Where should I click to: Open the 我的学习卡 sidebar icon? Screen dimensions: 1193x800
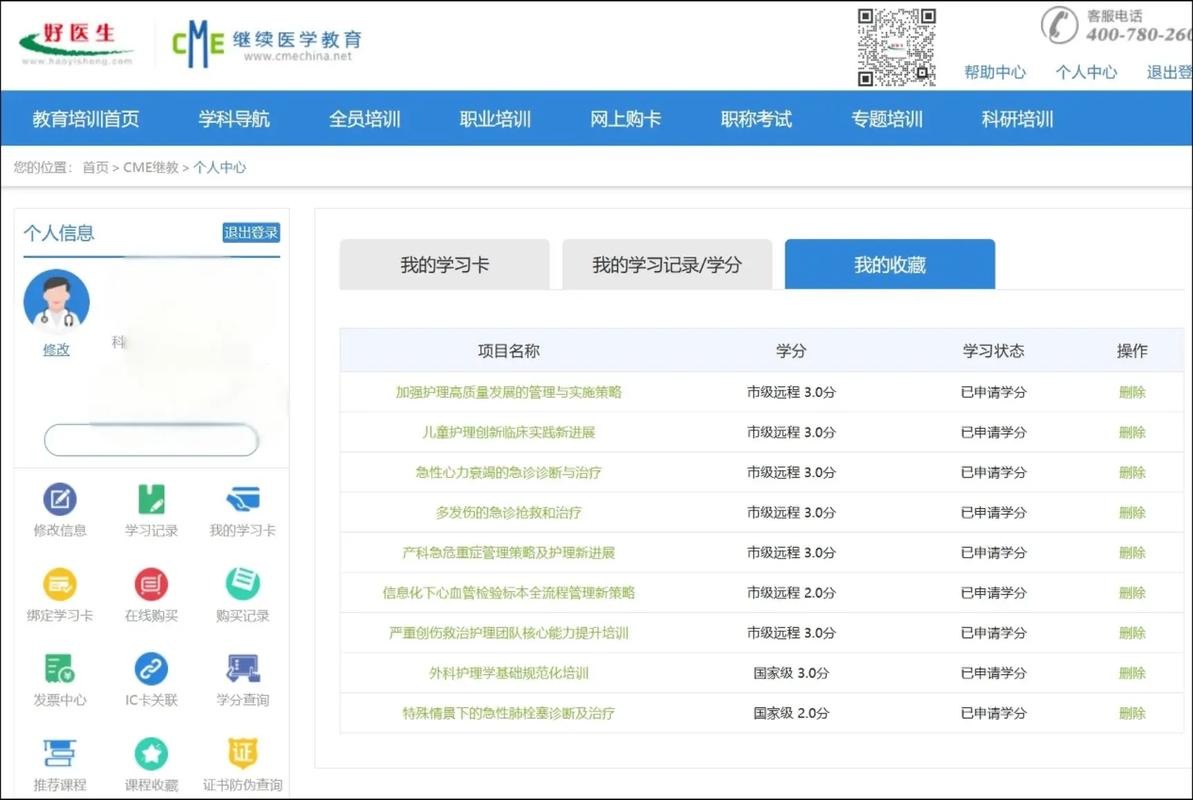[x=243, y=499]
